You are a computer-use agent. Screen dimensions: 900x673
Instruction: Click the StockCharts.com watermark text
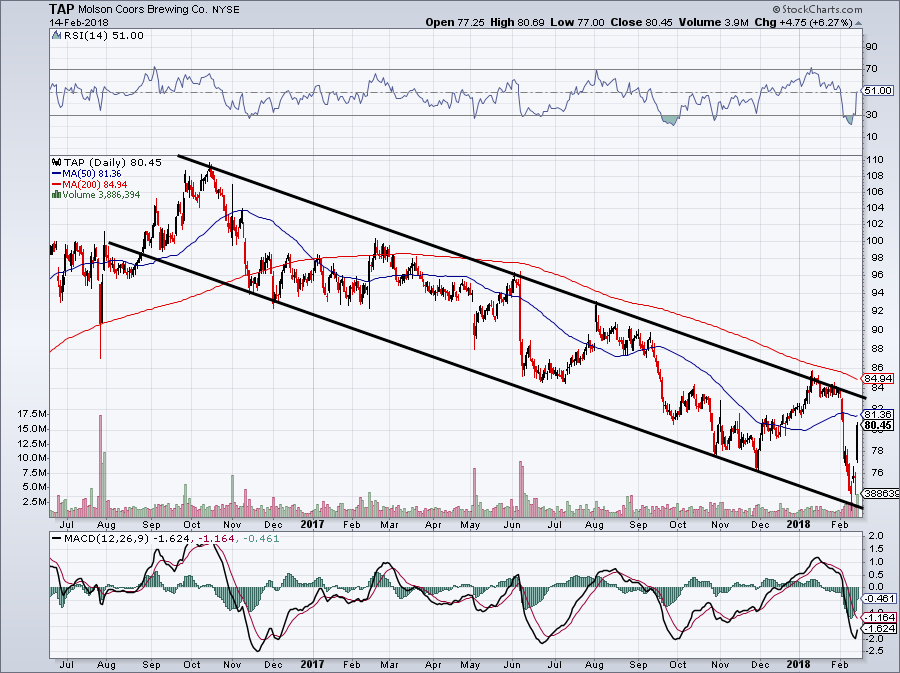817,9
